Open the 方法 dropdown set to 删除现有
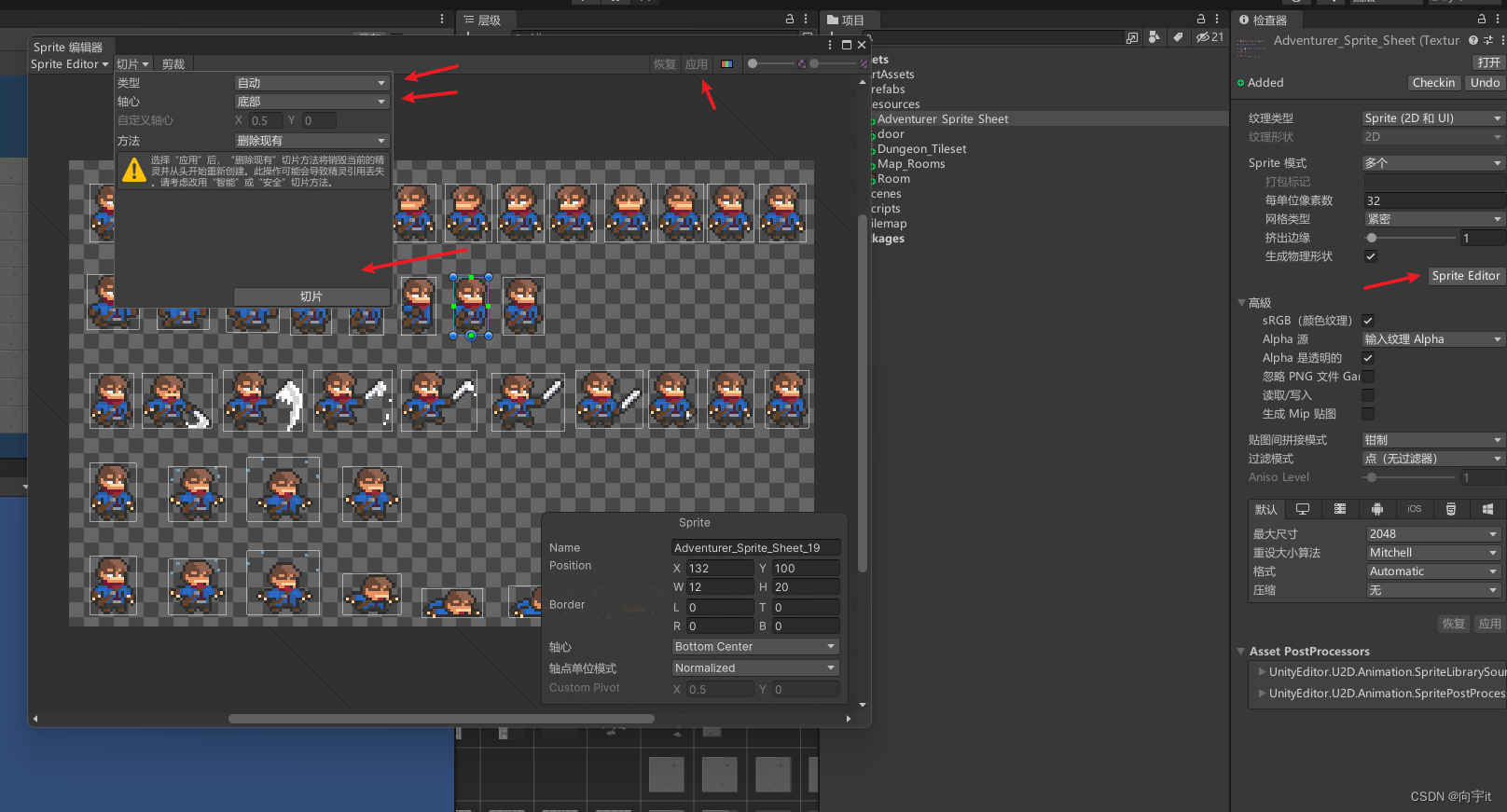The width and height of the screenshot is (1507, 812). point(311,141)
